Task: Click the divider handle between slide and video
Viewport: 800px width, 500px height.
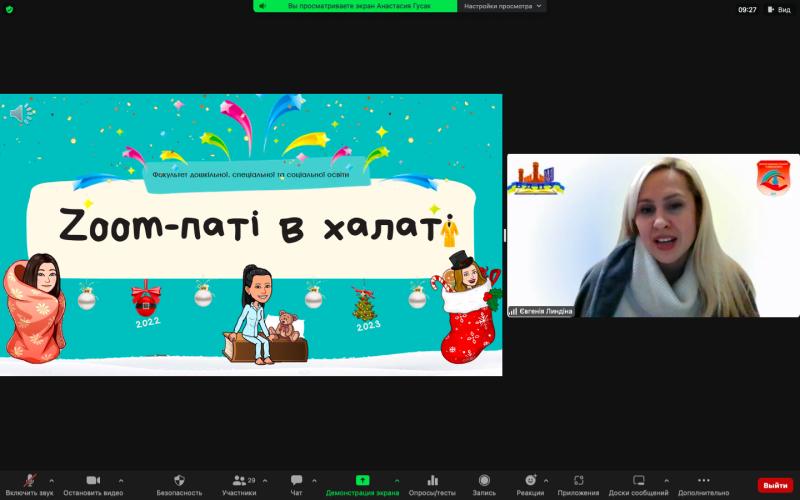Action: [x=505, y=235]
